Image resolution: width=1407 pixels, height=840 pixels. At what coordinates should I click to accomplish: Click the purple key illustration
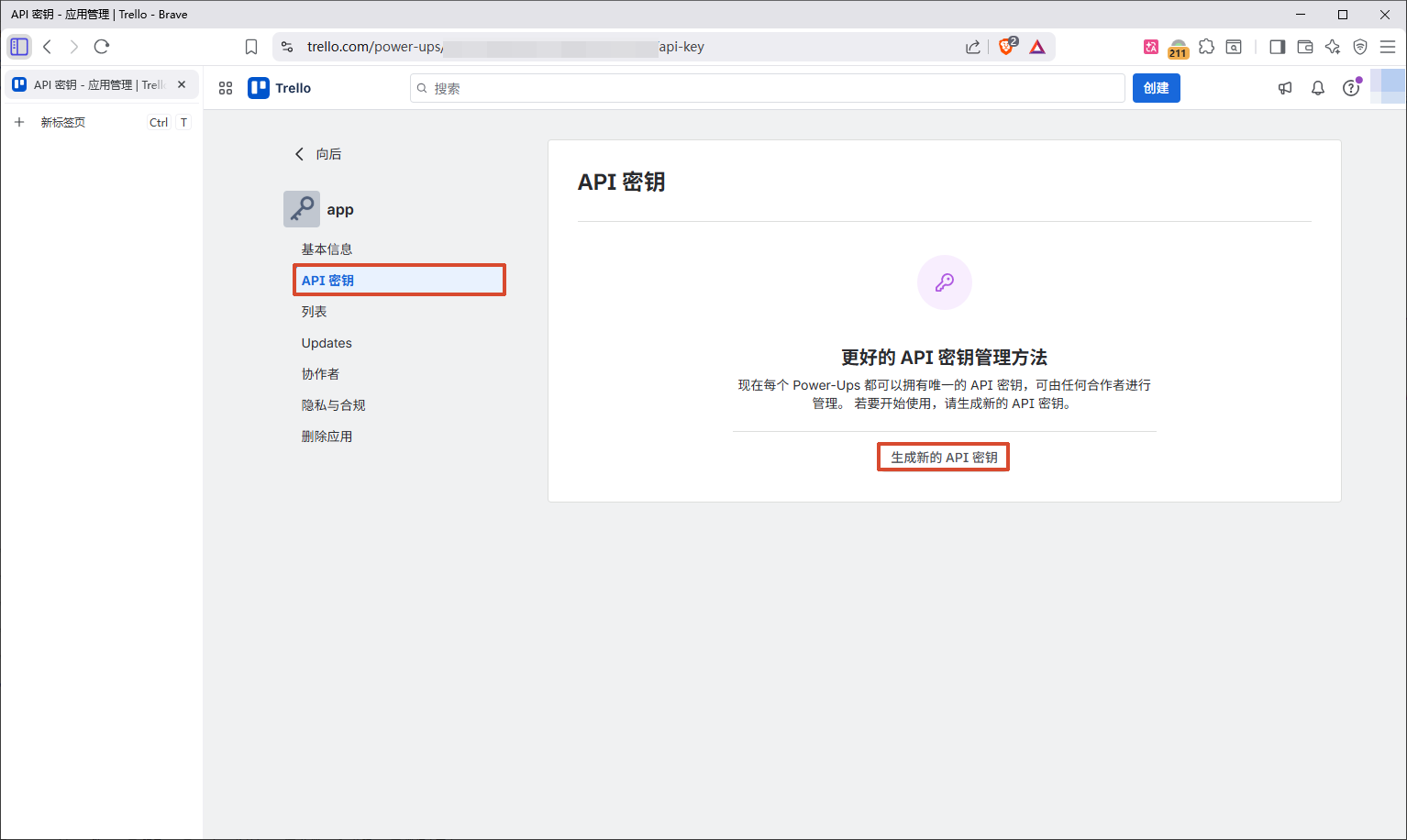(945, 282)
